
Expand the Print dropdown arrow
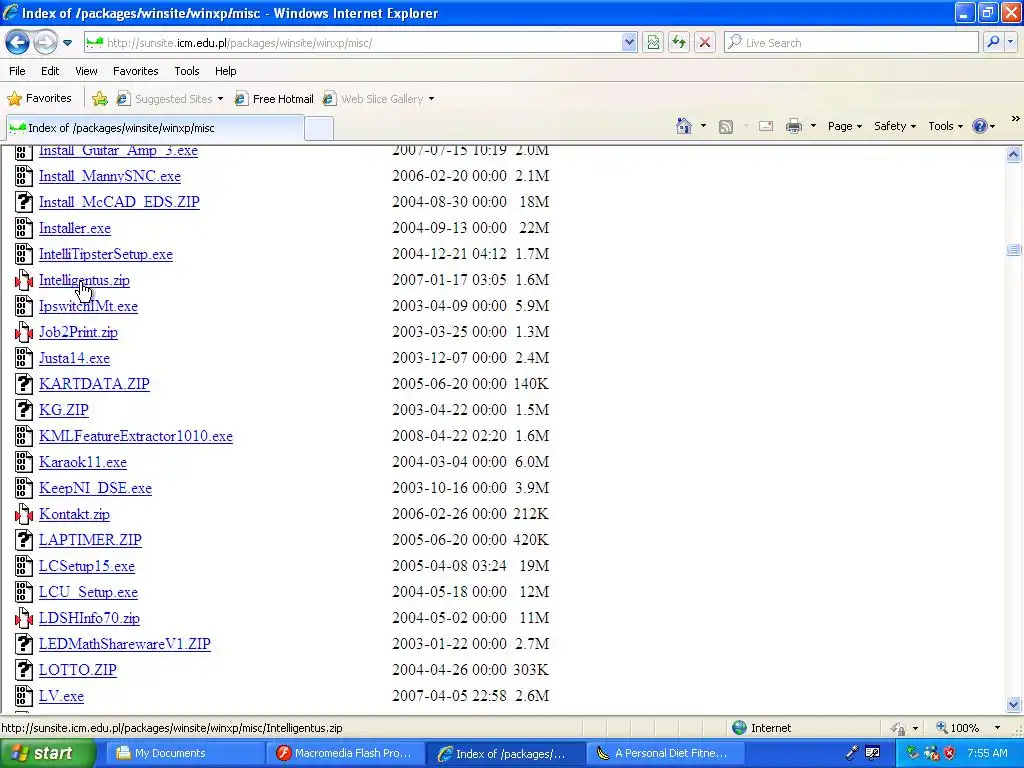[813, 126]
